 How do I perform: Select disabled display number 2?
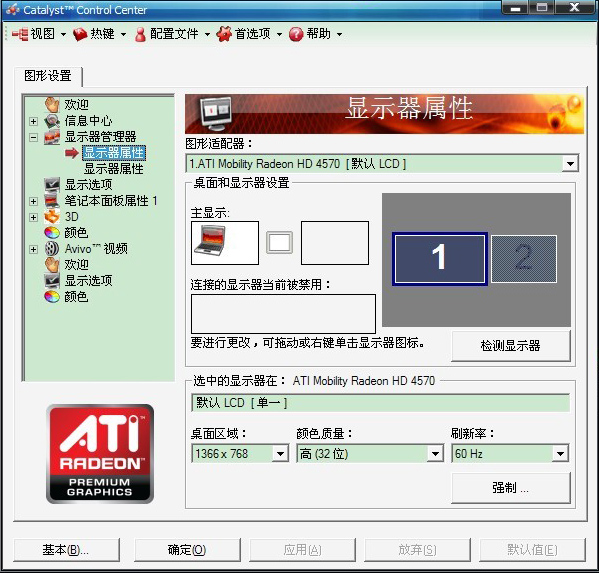click(523, 259)
